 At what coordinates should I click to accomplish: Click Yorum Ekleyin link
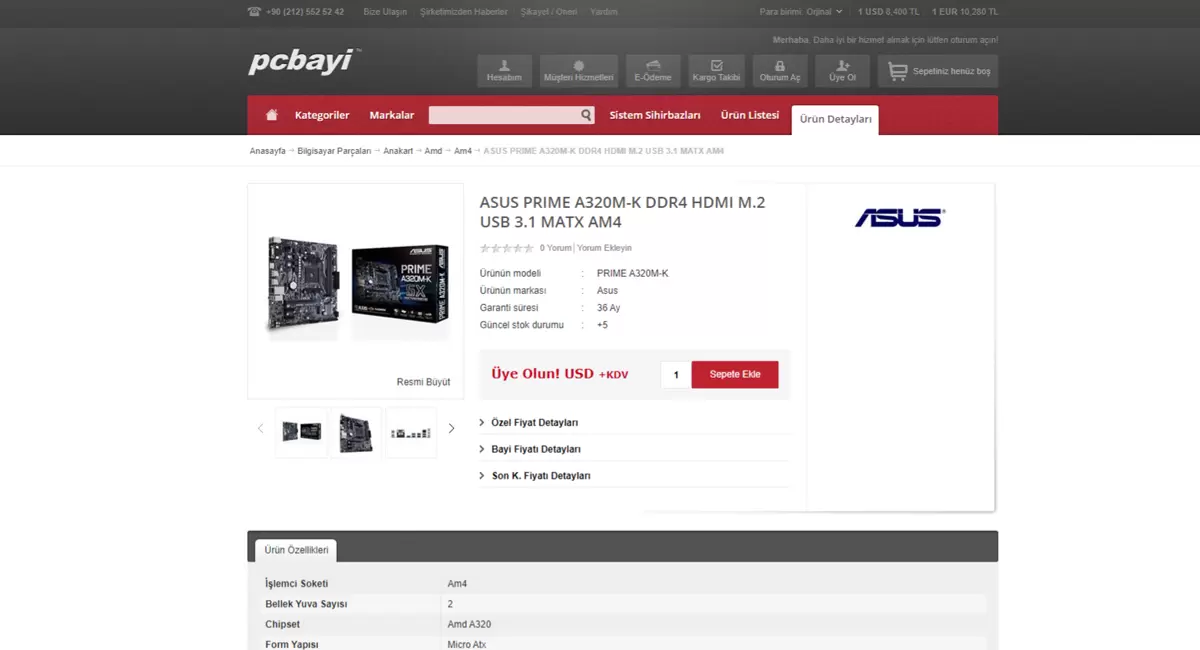[604, 248]
